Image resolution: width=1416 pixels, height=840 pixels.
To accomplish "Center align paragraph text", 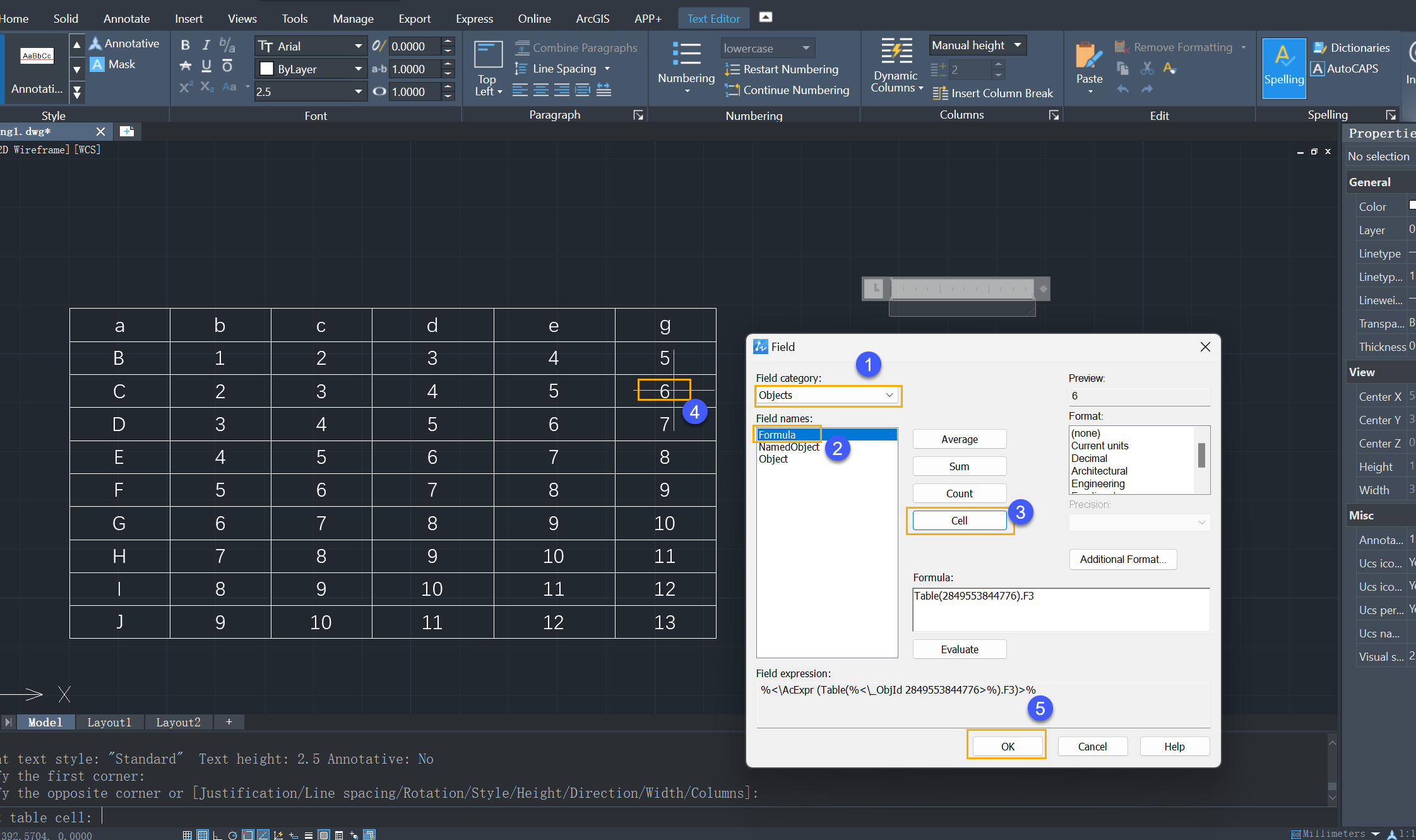I will [x=541, y=90].
